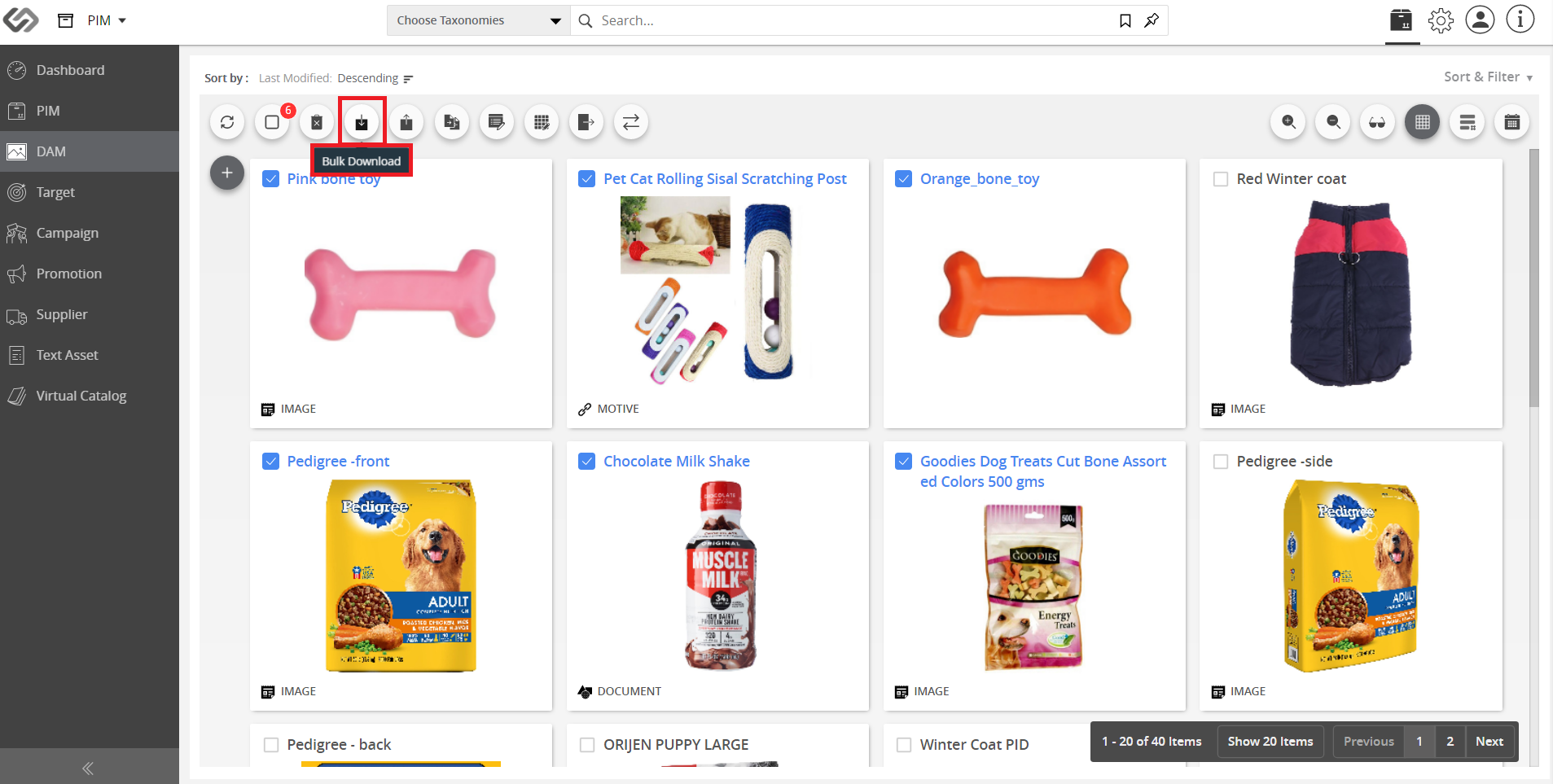1553x784 pixels.
Task: Click the trash-can delete icon in toolbar
Action: point(317,122)
